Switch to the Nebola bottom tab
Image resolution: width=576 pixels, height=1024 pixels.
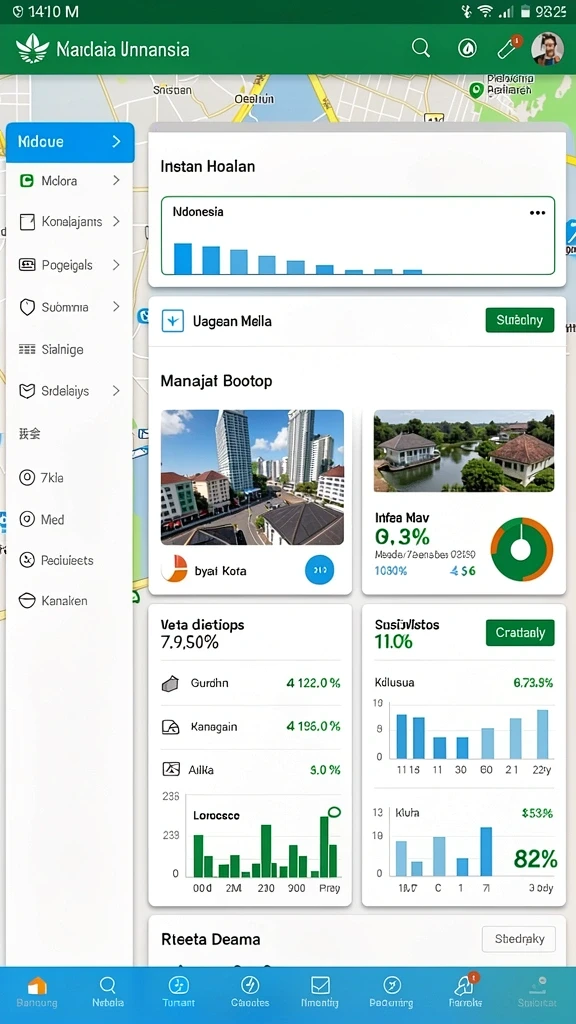(x=108, y=991)
